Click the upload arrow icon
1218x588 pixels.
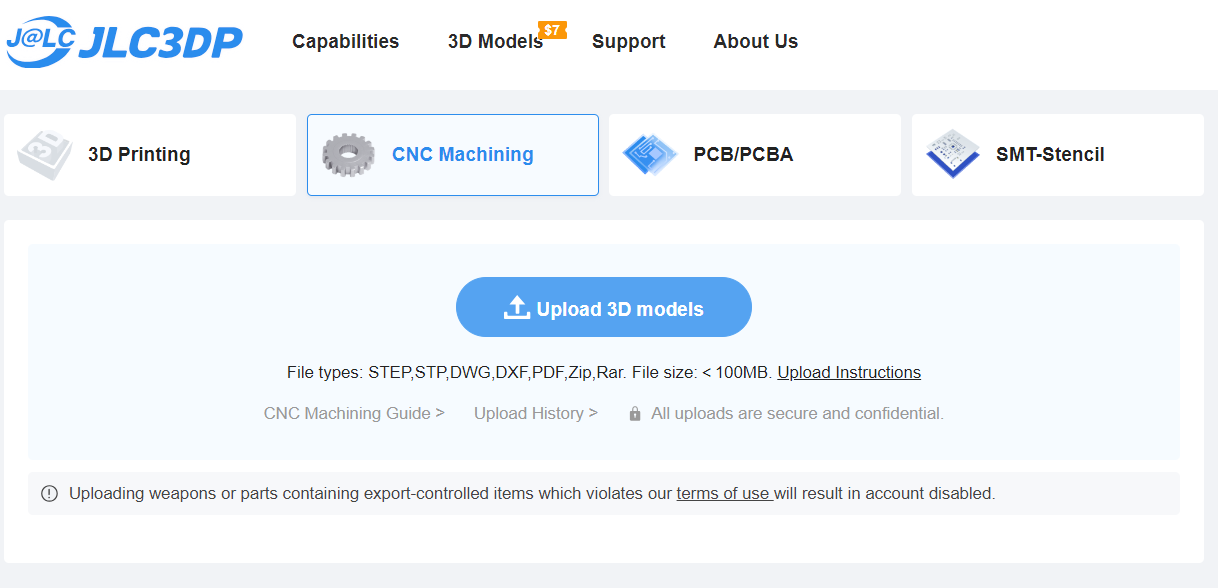tap(516, 308)
